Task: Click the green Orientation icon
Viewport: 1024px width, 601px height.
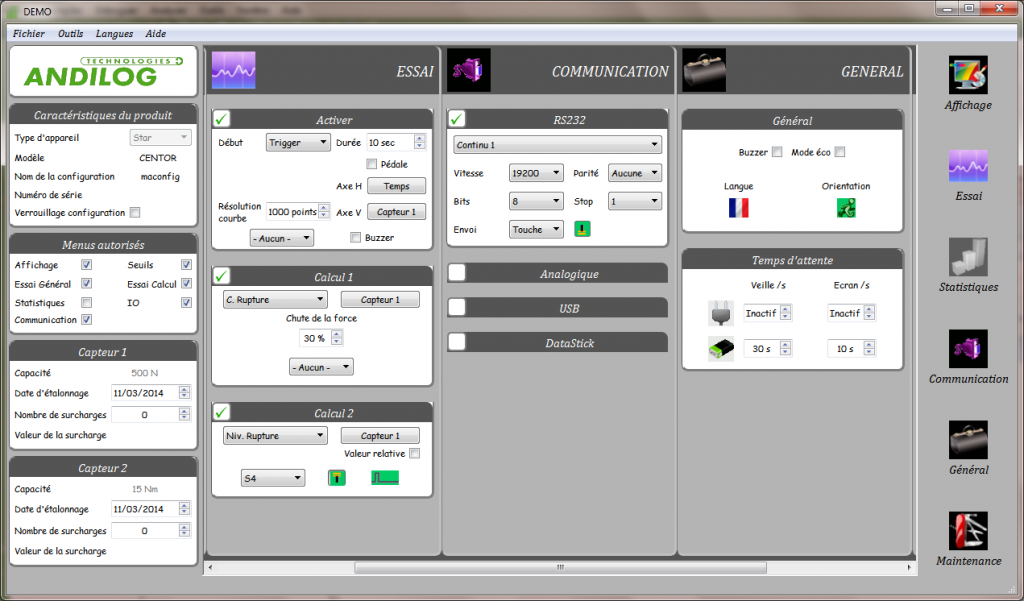Action: point(846,208)
